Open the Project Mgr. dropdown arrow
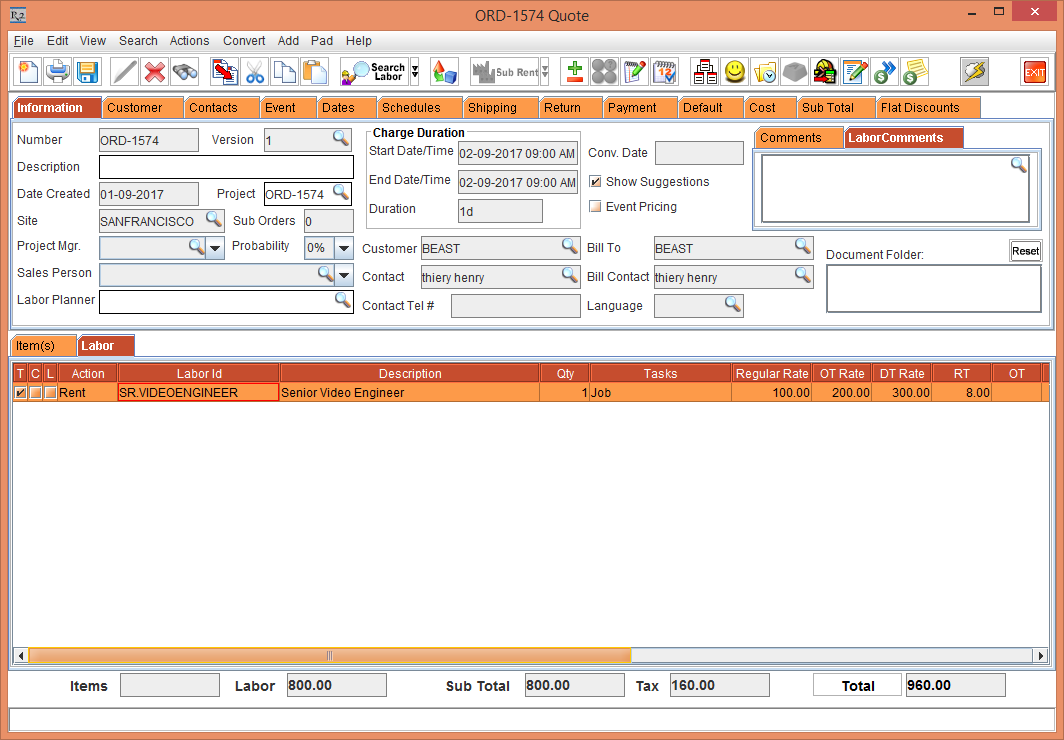 click(215, 248)
